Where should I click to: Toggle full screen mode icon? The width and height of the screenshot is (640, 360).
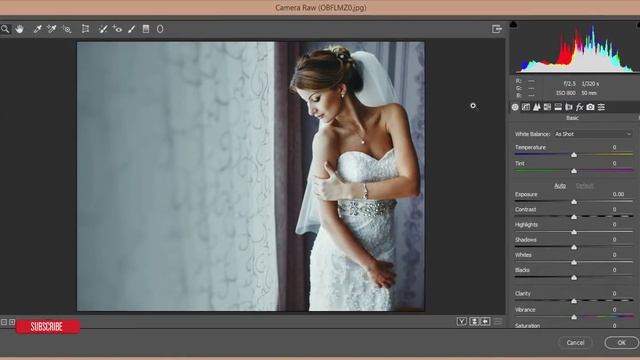[x=497, y=29]
